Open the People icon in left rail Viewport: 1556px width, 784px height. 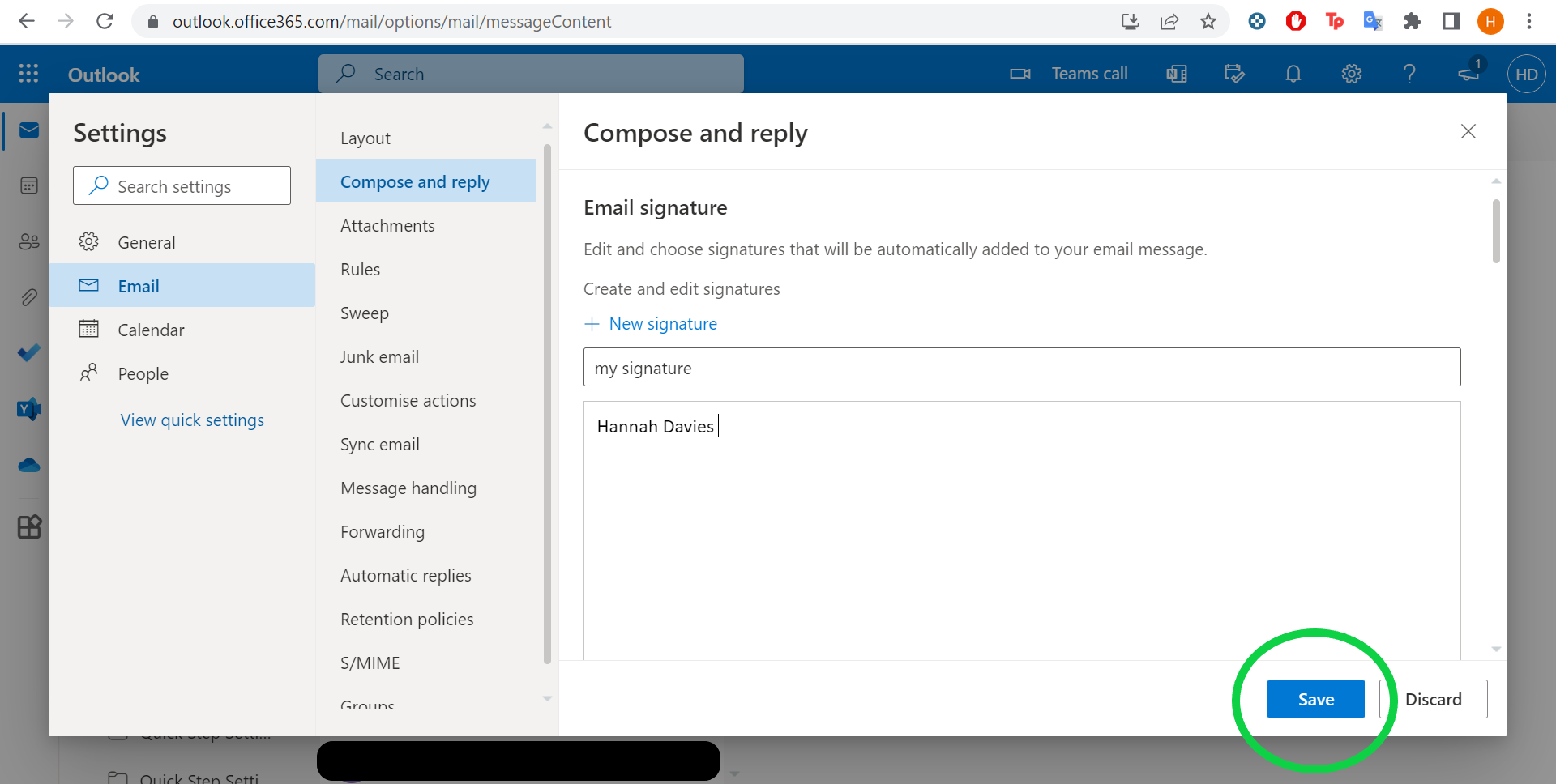point(29,241)
